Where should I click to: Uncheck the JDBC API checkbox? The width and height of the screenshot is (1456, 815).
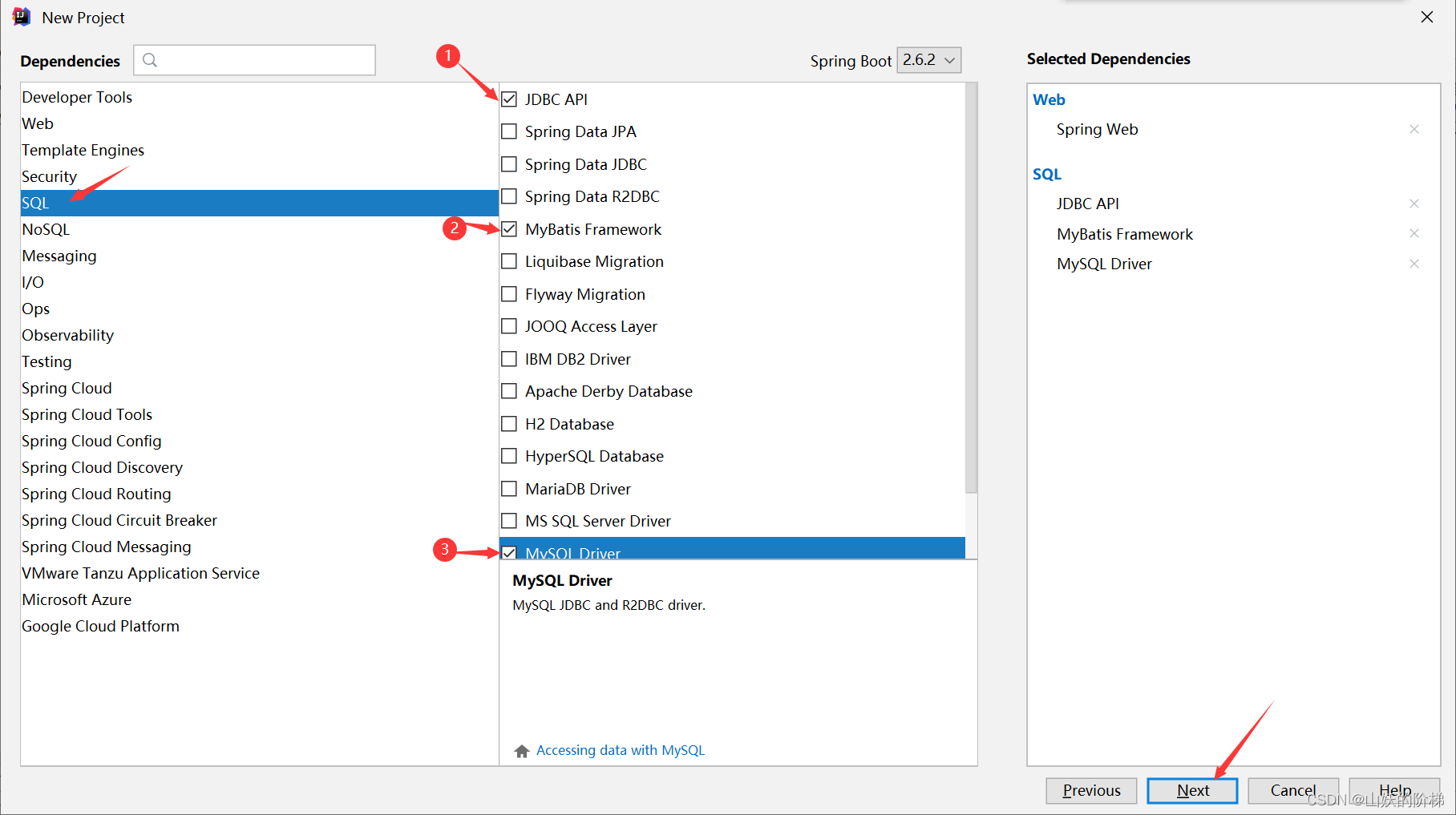coord(509,99)
